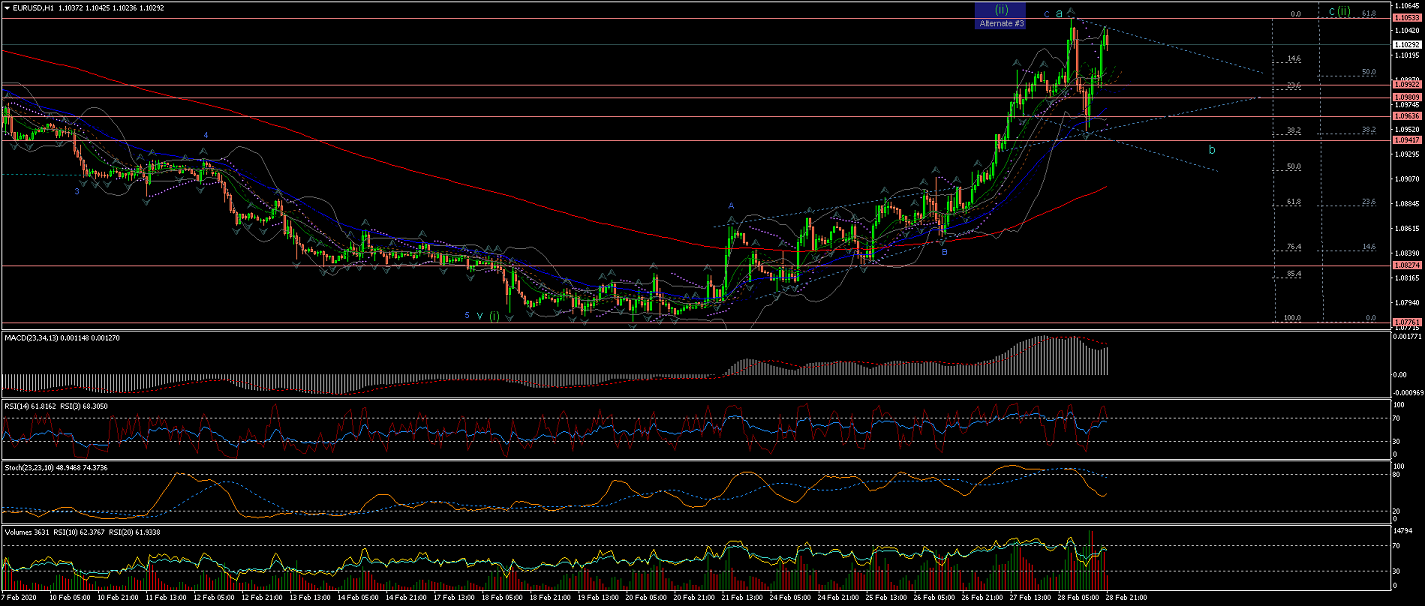Click the blue wave label 'B'
1425x606 pixels.
(x=944, y=252)
